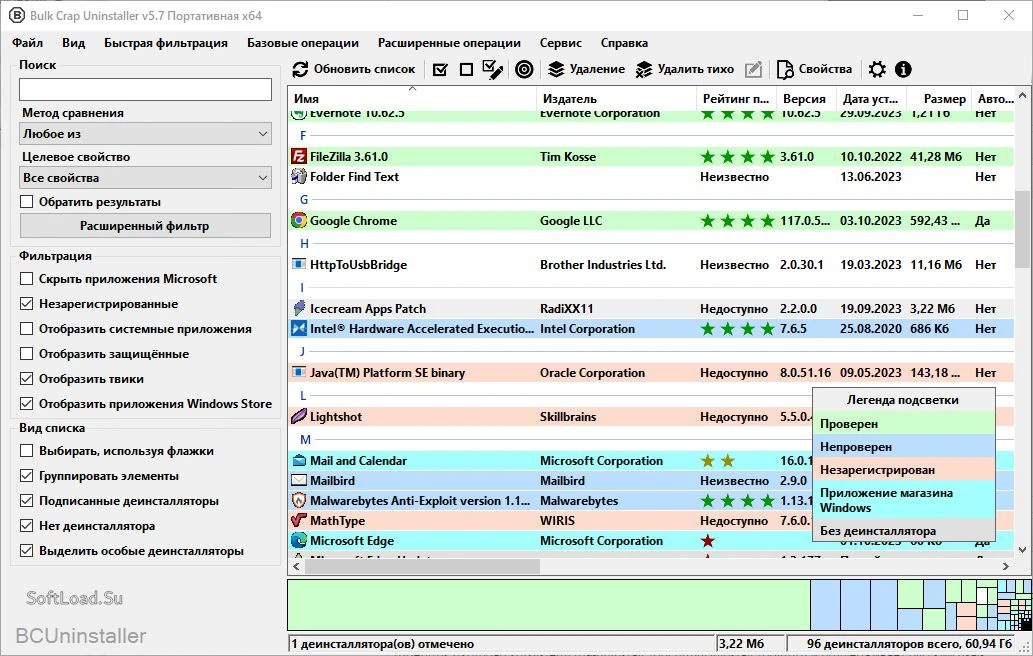The height and width of the screenshot is (656, 1033).
Task: Collapse the M group header
Action: pos(305,439)
